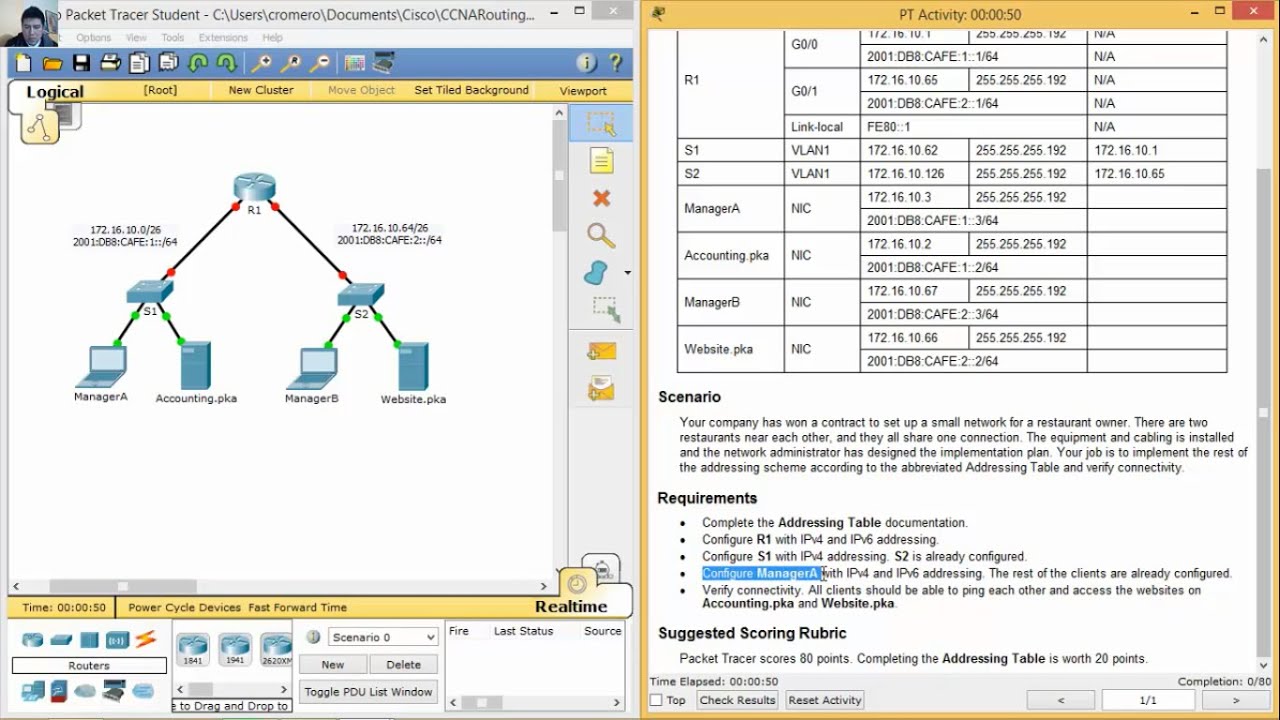Click New scenario button
Image resolution: width=1280 pixels, height=720 pixels.
click(333, 664)
